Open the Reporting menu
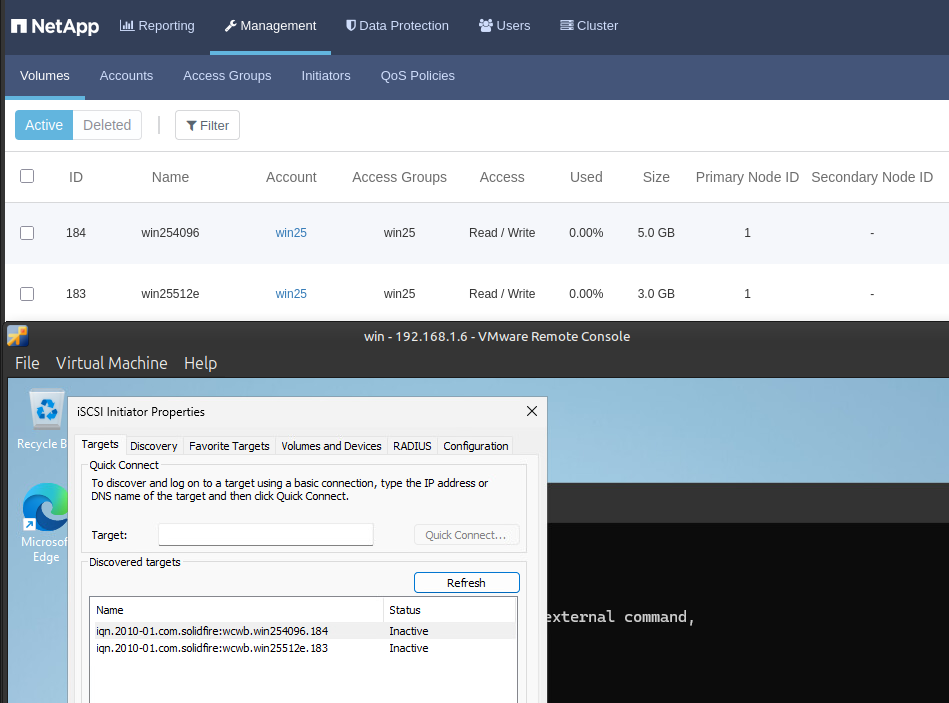949x703 pixels. [x=157, y=25]
